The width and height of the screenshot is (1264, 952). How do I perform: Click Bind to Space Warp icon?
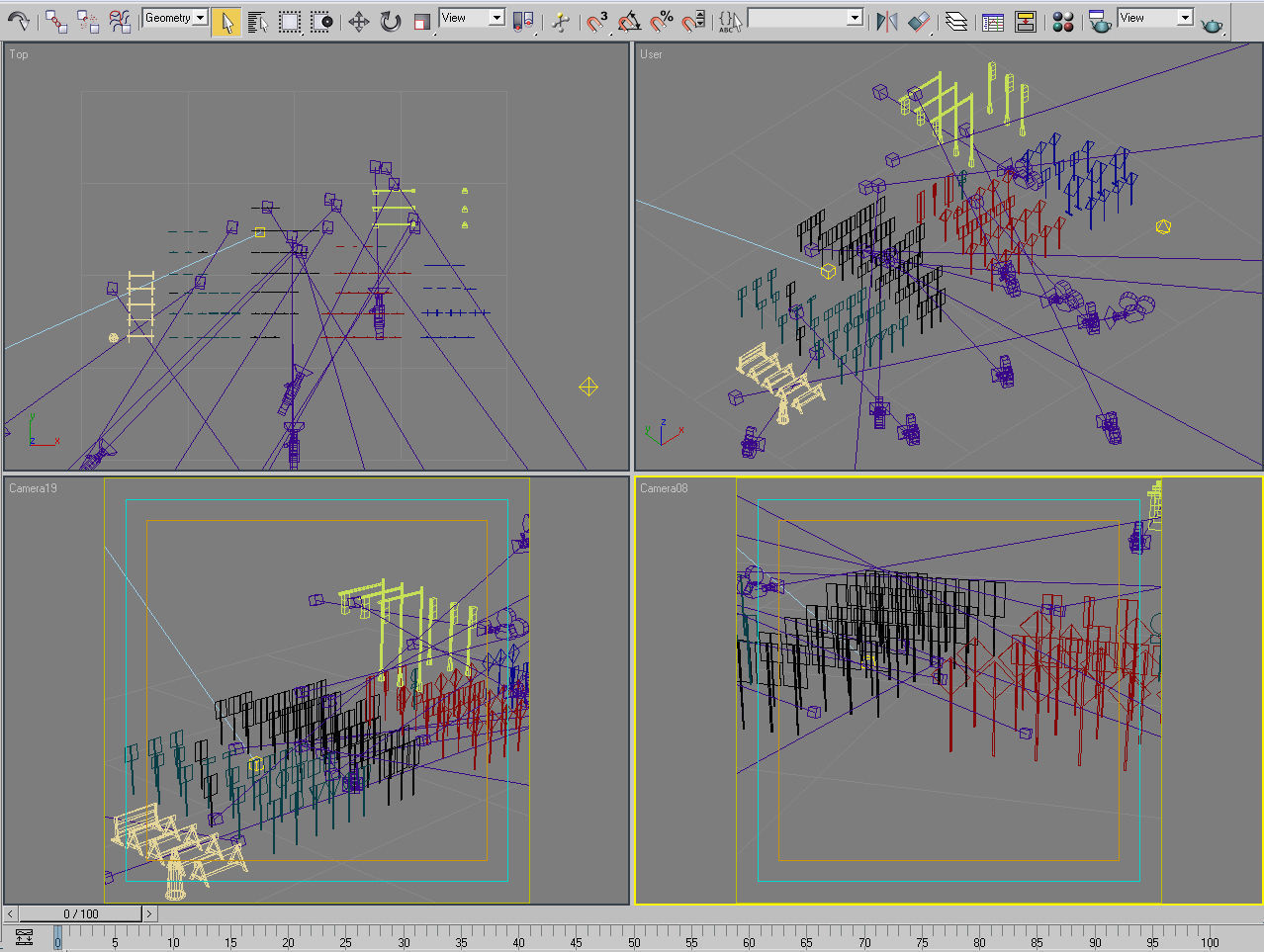[x=120, y=21]
